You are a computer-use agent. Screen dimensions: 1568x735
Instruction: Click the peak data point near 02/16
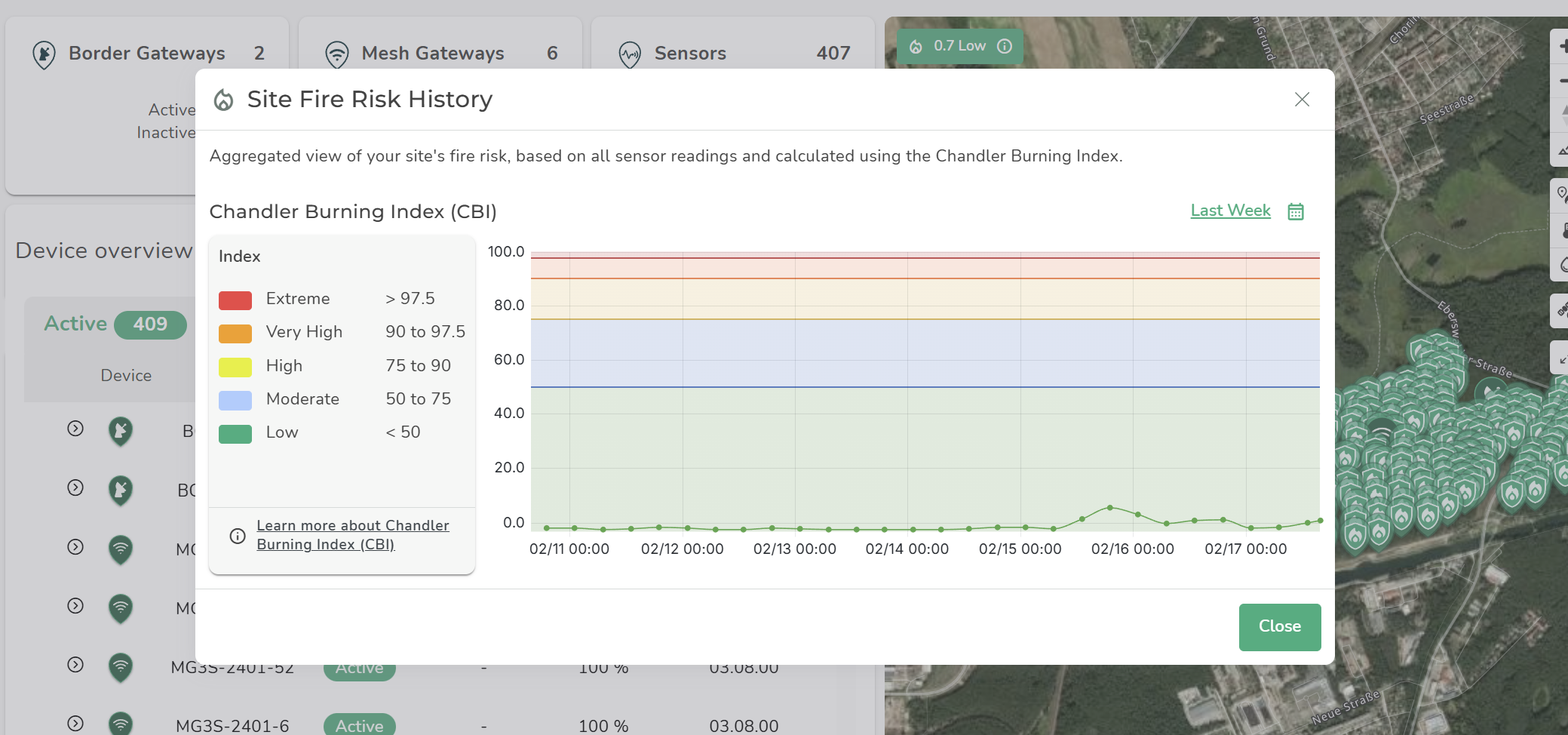(1109, 508)
